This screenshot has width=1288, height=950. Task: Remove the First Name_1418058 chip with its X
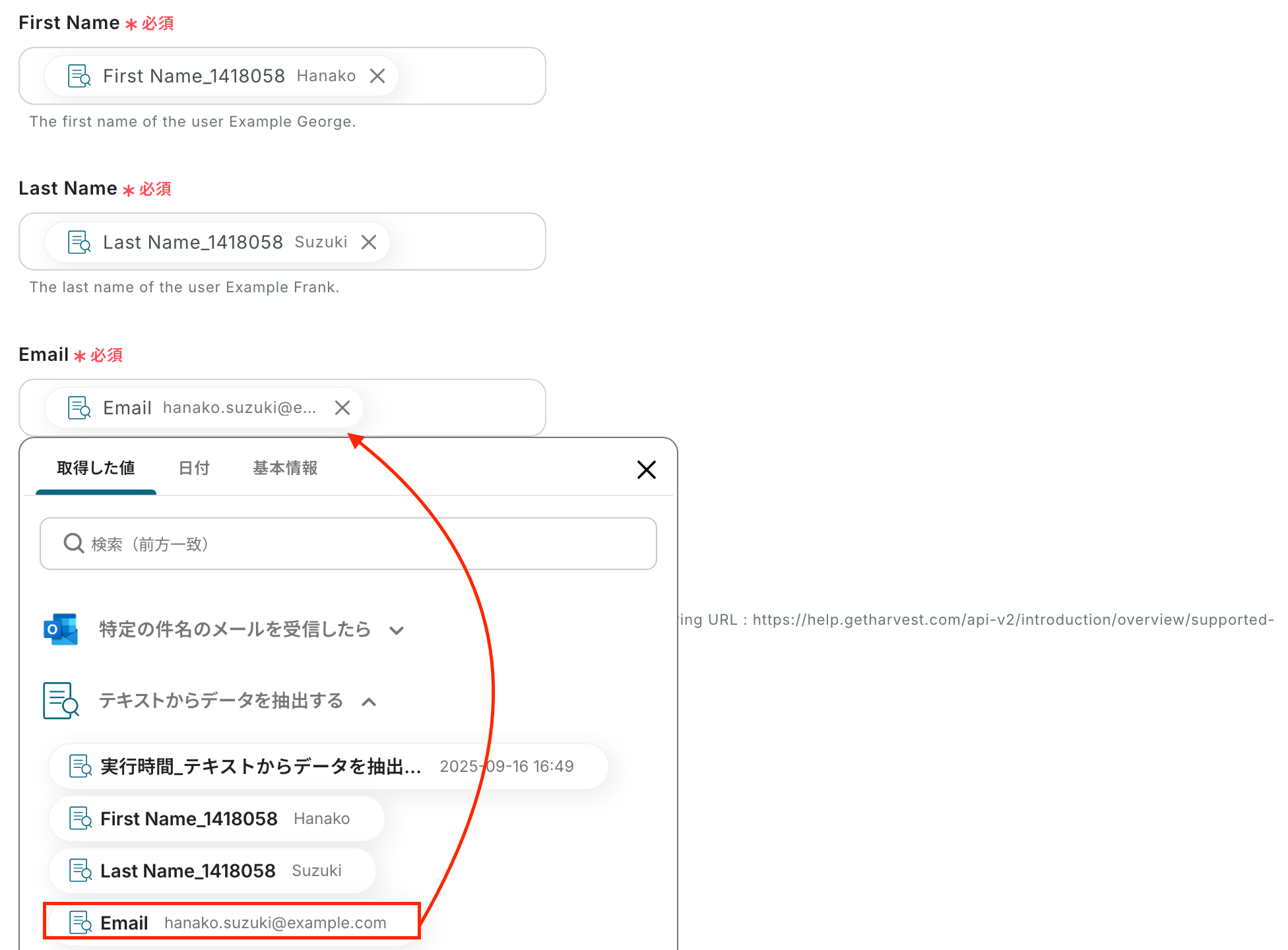[377, 76]
